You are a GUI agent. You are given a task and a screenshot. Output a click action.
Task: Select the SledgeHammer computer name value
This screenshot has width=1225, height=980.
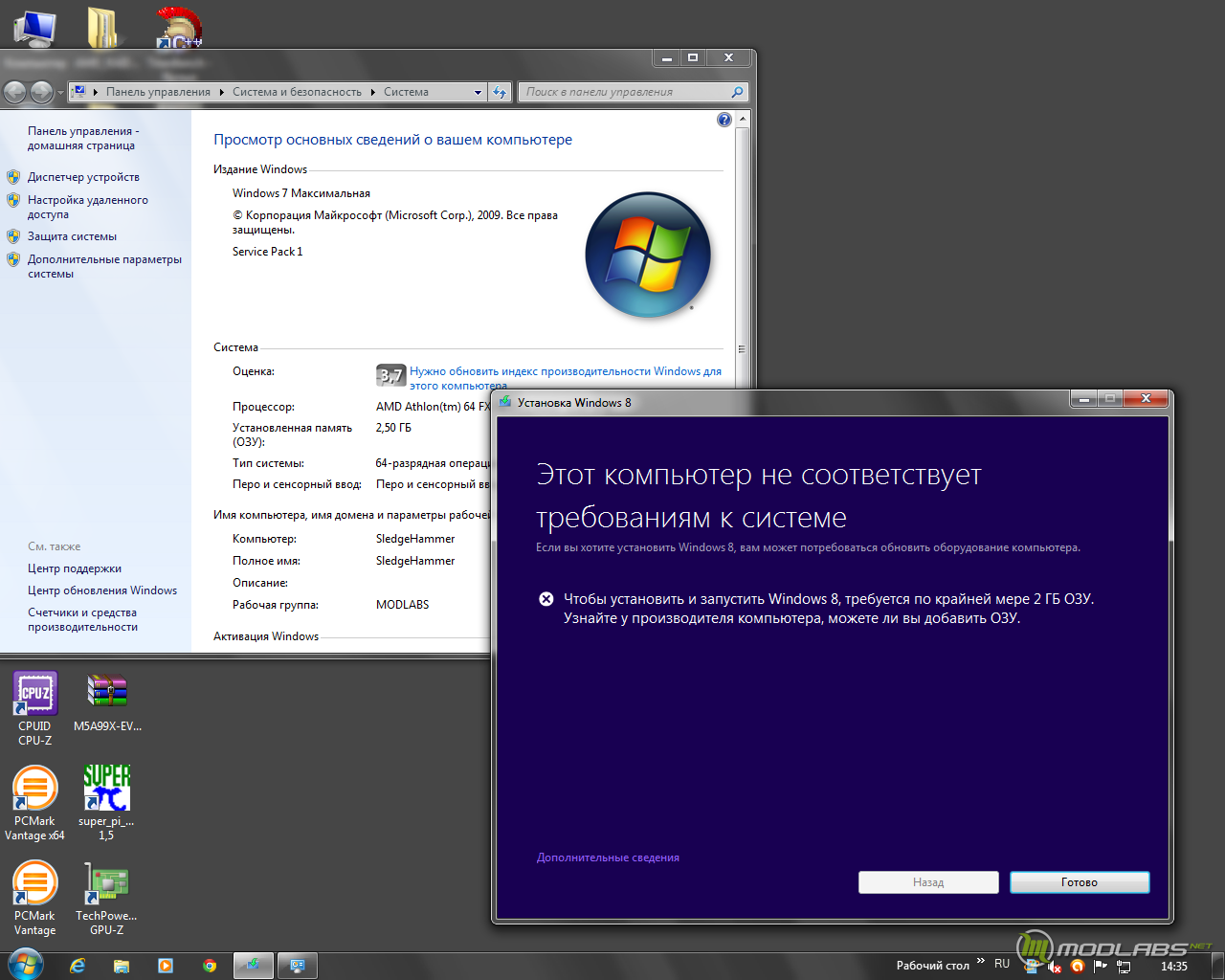415,539
